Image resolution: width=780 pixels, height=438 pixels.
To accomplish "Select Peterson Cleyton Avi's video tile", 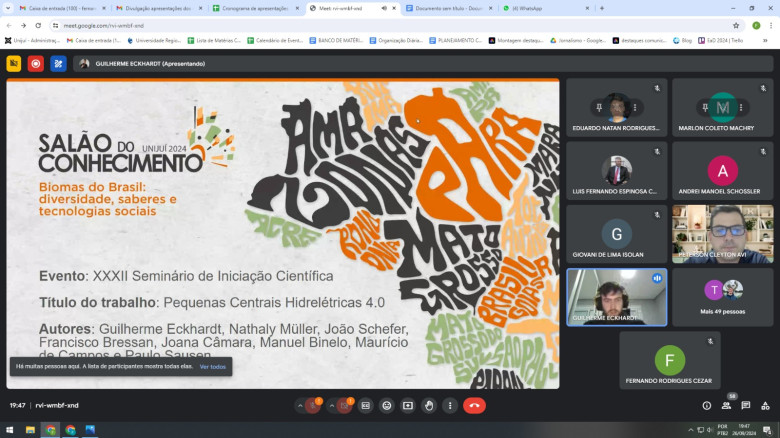I will point(722,233).
